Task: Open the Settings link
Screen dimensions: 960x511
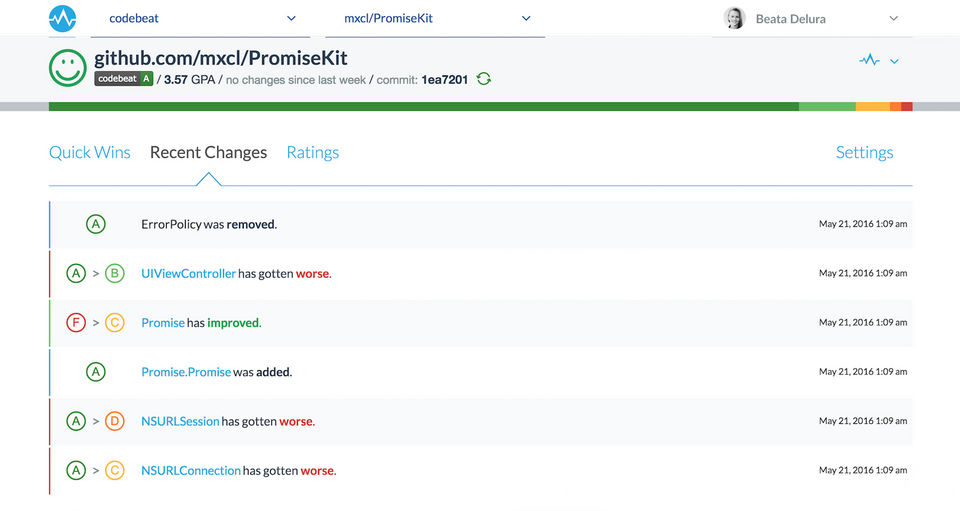Action: [864, 152]
